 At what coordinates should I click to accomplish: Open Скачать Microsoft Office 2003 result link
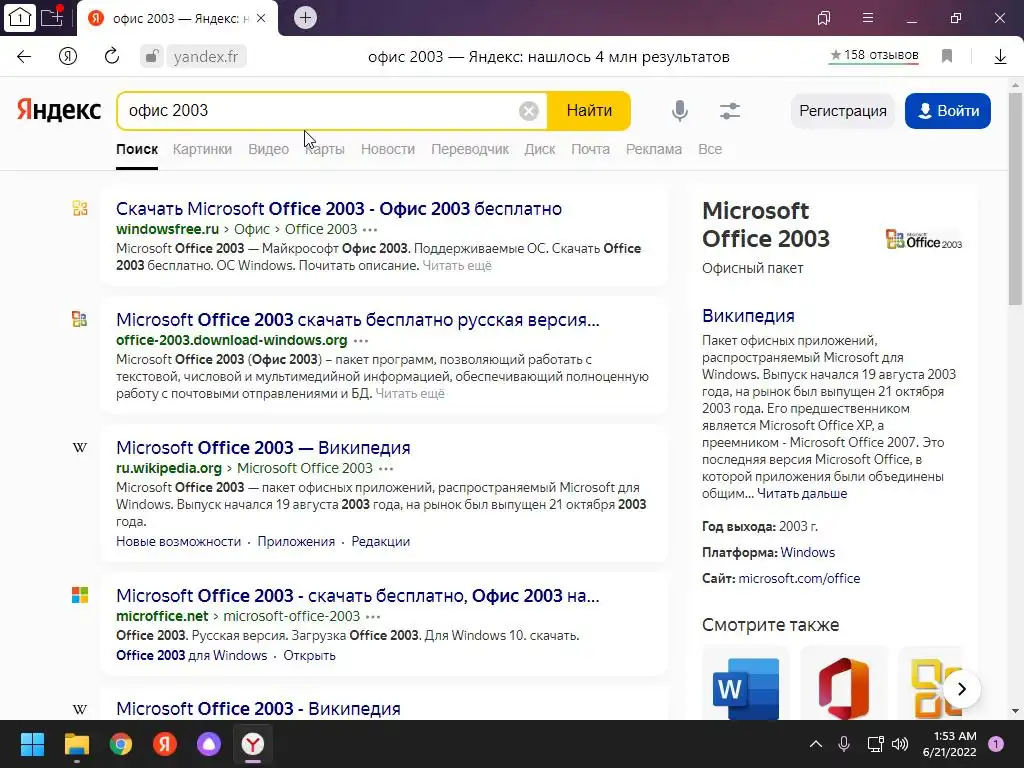(x=339, y=208)
